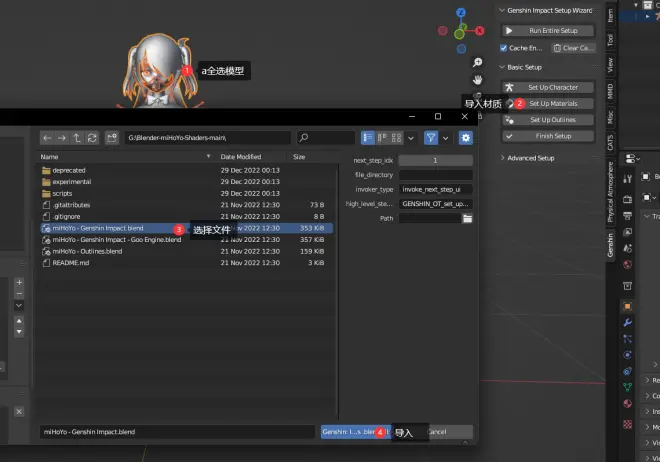Select the .gitignore file
The image size is (660, 462).
coord(186,217)
